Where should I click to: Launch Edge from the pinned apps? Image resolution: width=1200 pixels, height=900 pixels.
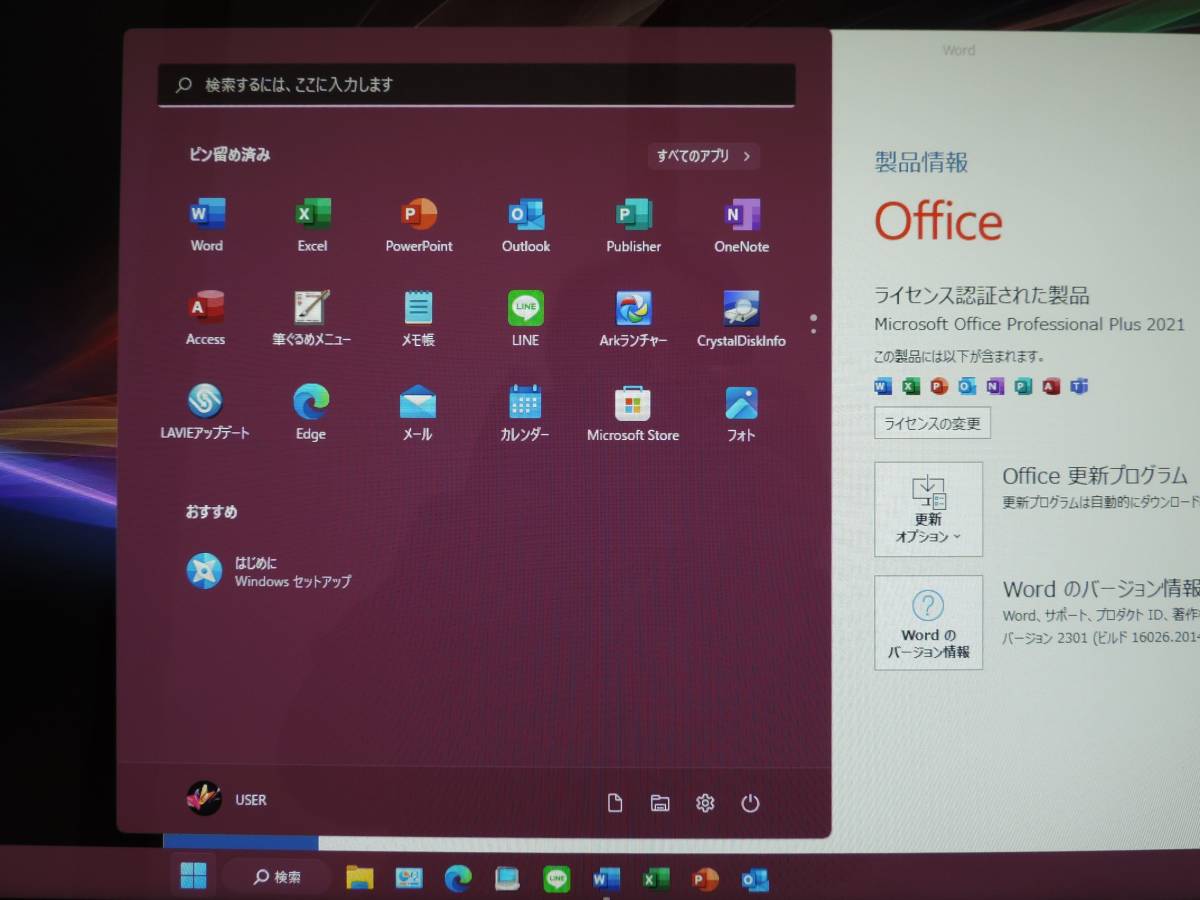(311, 413)
